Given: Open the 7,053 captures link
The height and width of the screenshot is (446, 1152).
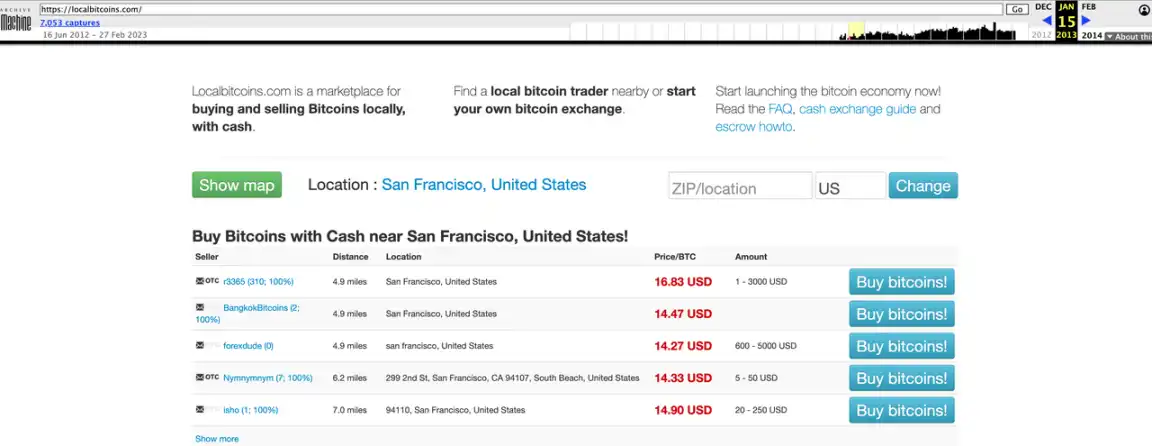Looking at the screenshot, I should [x=70, y=23].
